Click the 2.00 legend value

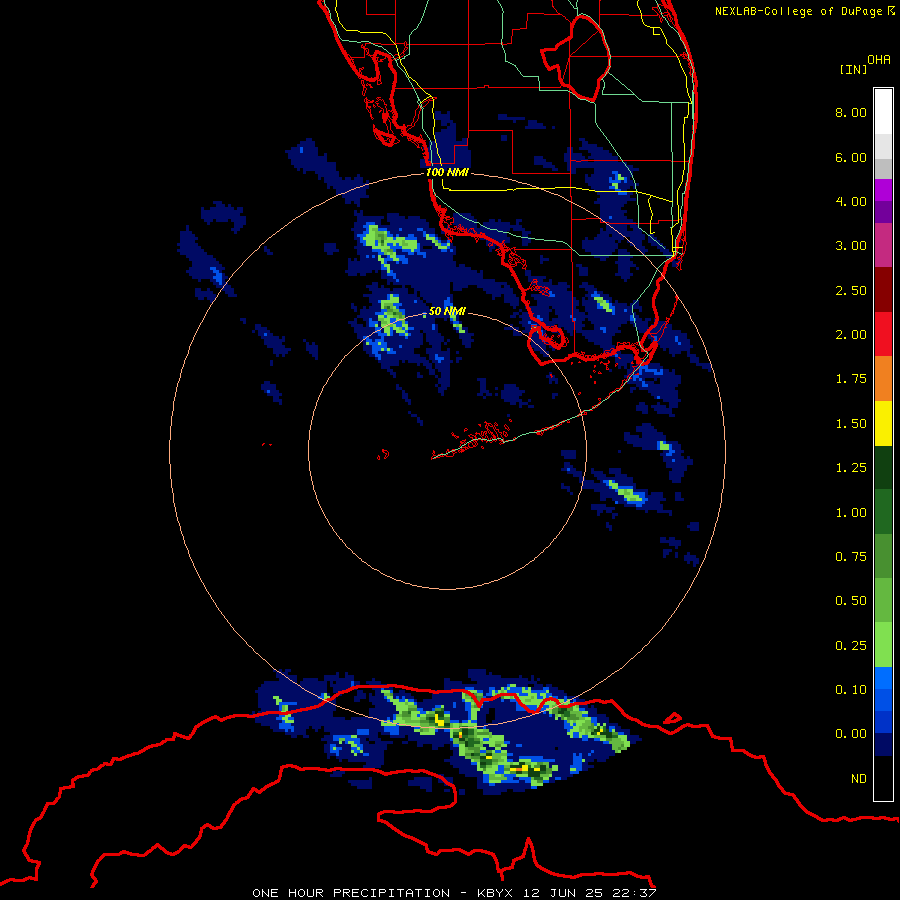pos(851,335)
